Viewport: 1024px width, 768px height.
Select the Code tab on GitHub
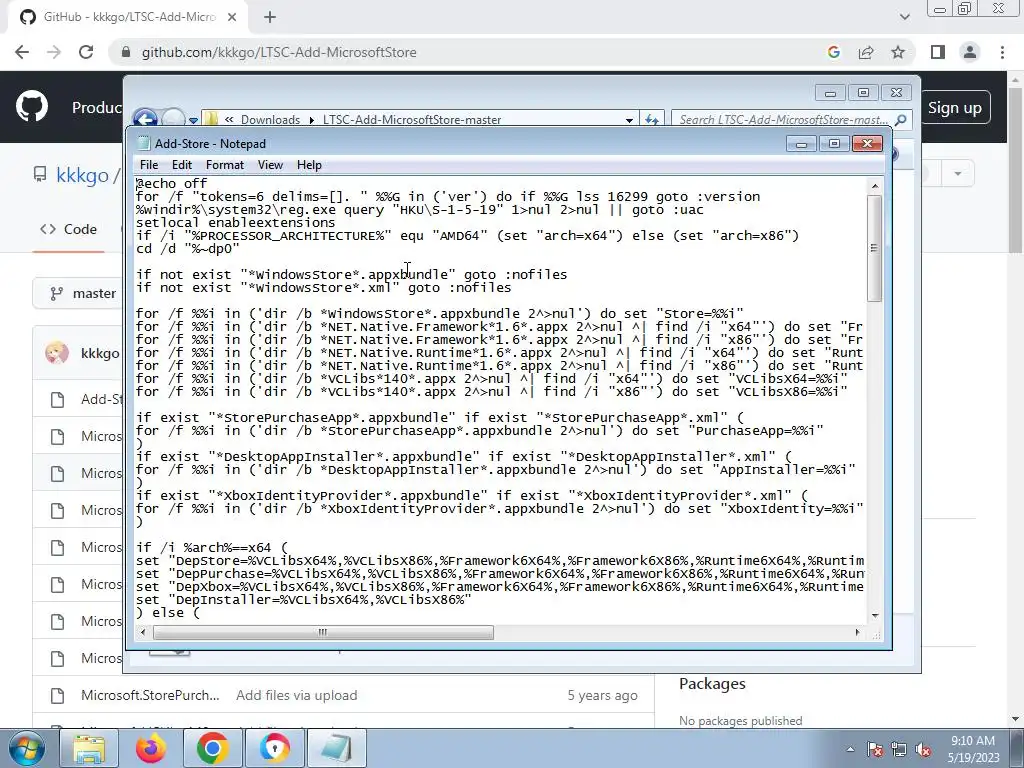69,229
